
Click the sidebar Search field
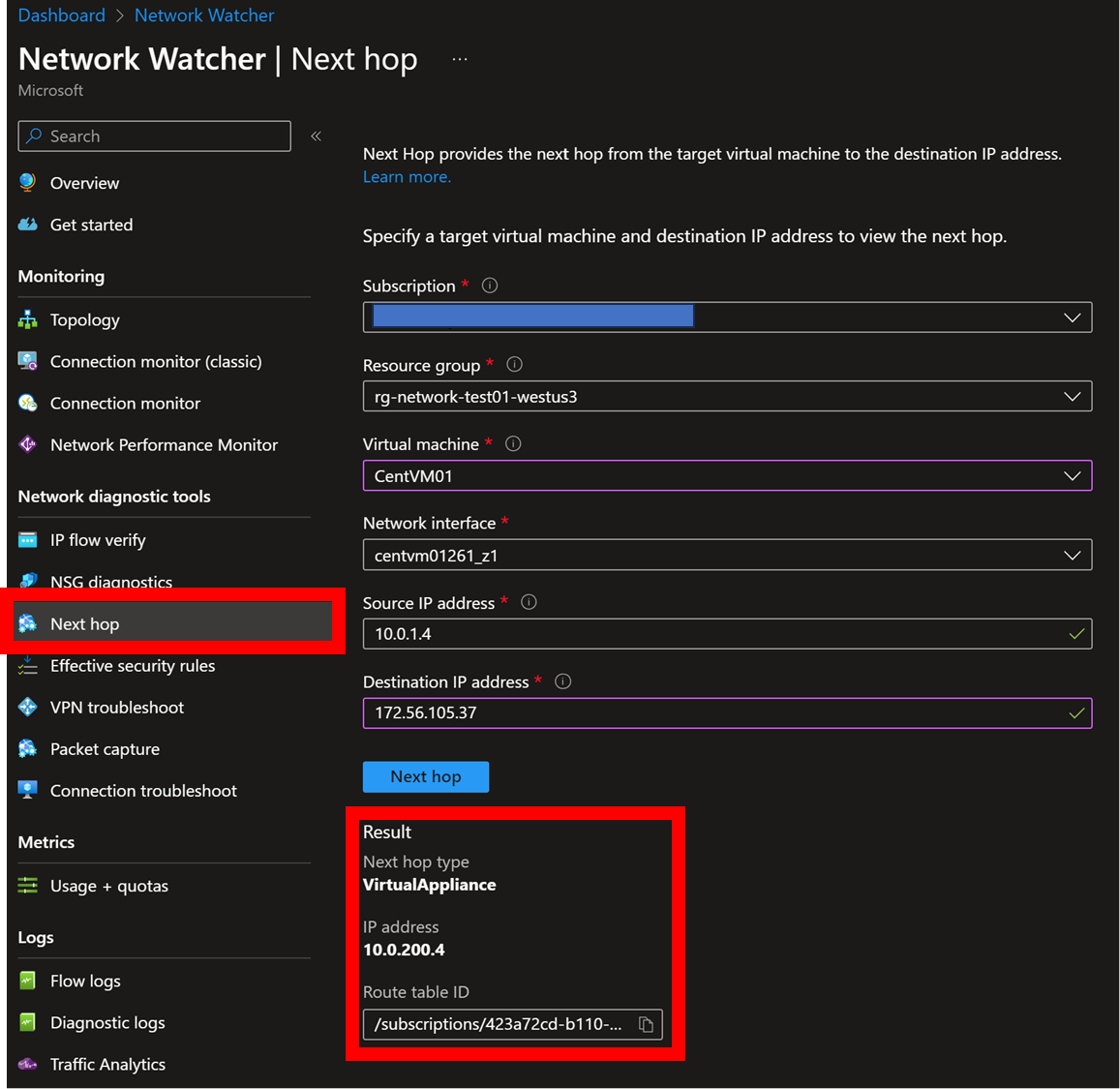click(x=154, y=136)
